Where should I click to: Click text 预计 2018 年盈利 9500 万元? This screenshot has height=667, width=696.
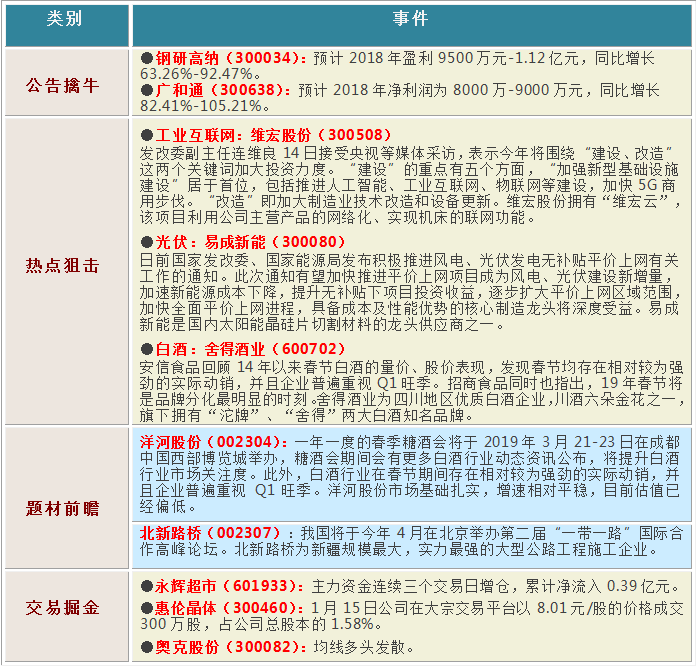[409, 58]
